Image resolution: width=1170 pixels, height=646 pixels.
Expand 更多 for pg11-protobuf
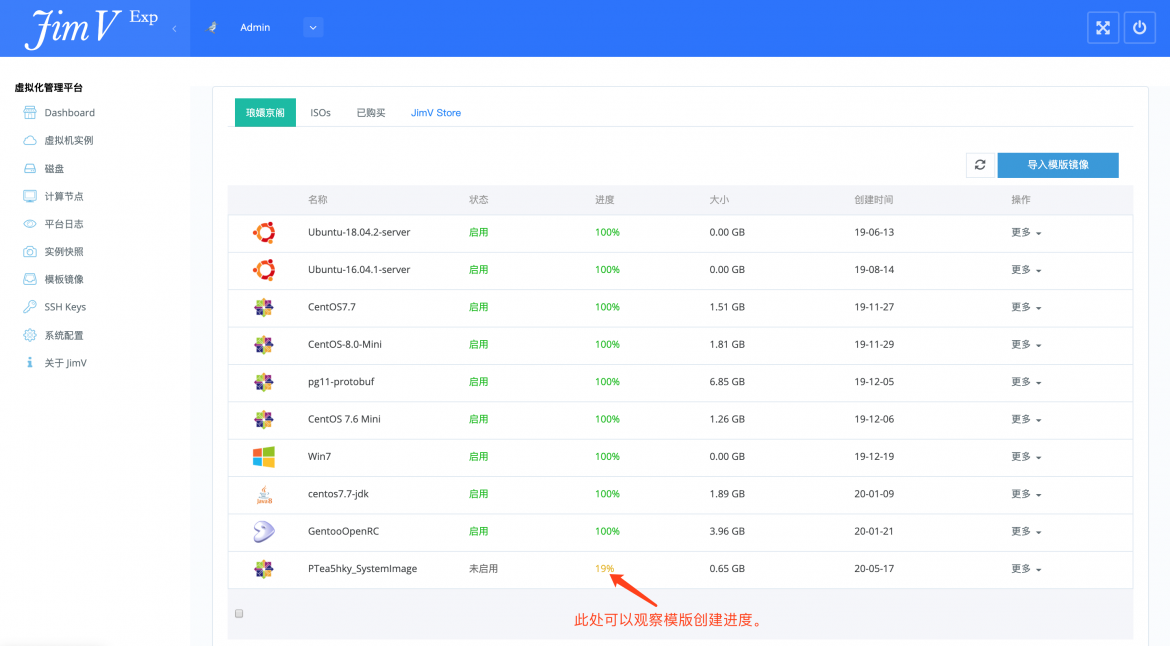[1026, 382]
